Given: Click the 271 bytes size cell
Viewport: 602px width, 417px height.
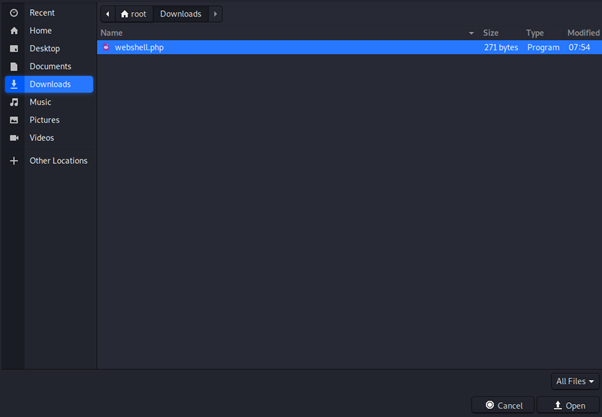Looking at the screenshot, I should pos(501,48).
